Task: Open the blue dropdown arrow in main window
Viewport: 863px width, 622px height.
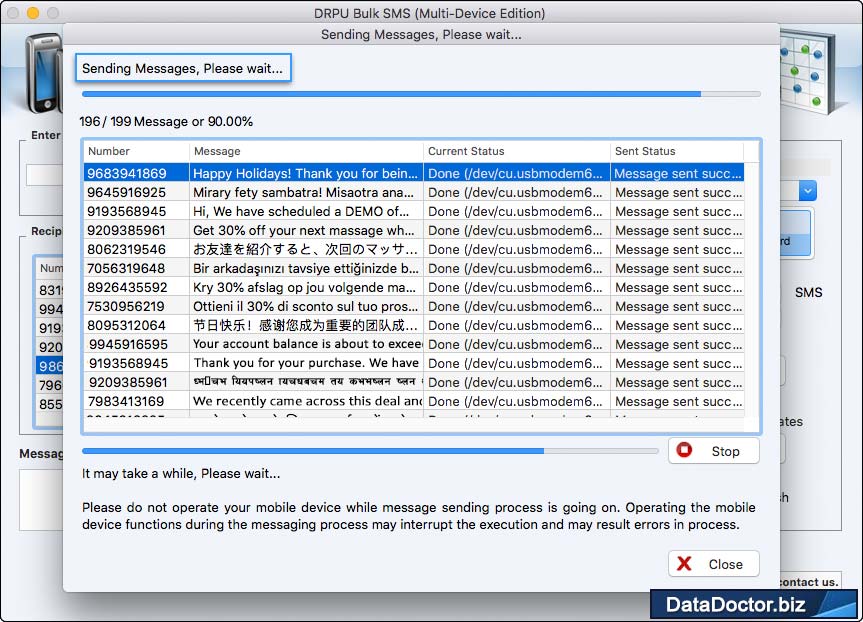Action: pyautogui.click(x=807, y=191)
